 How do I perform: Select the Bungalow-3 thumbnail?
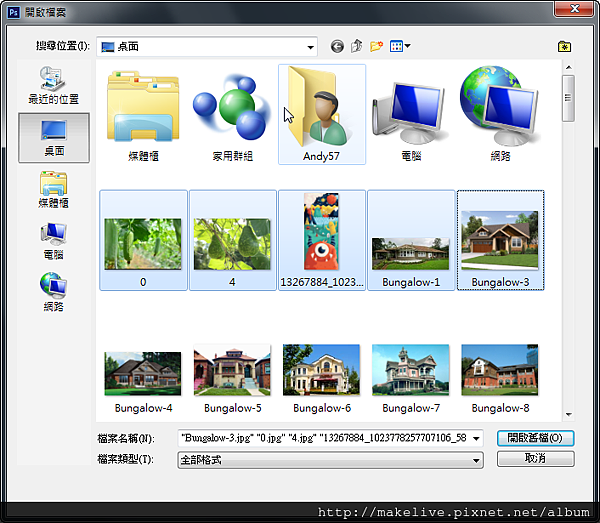(501, 240)
